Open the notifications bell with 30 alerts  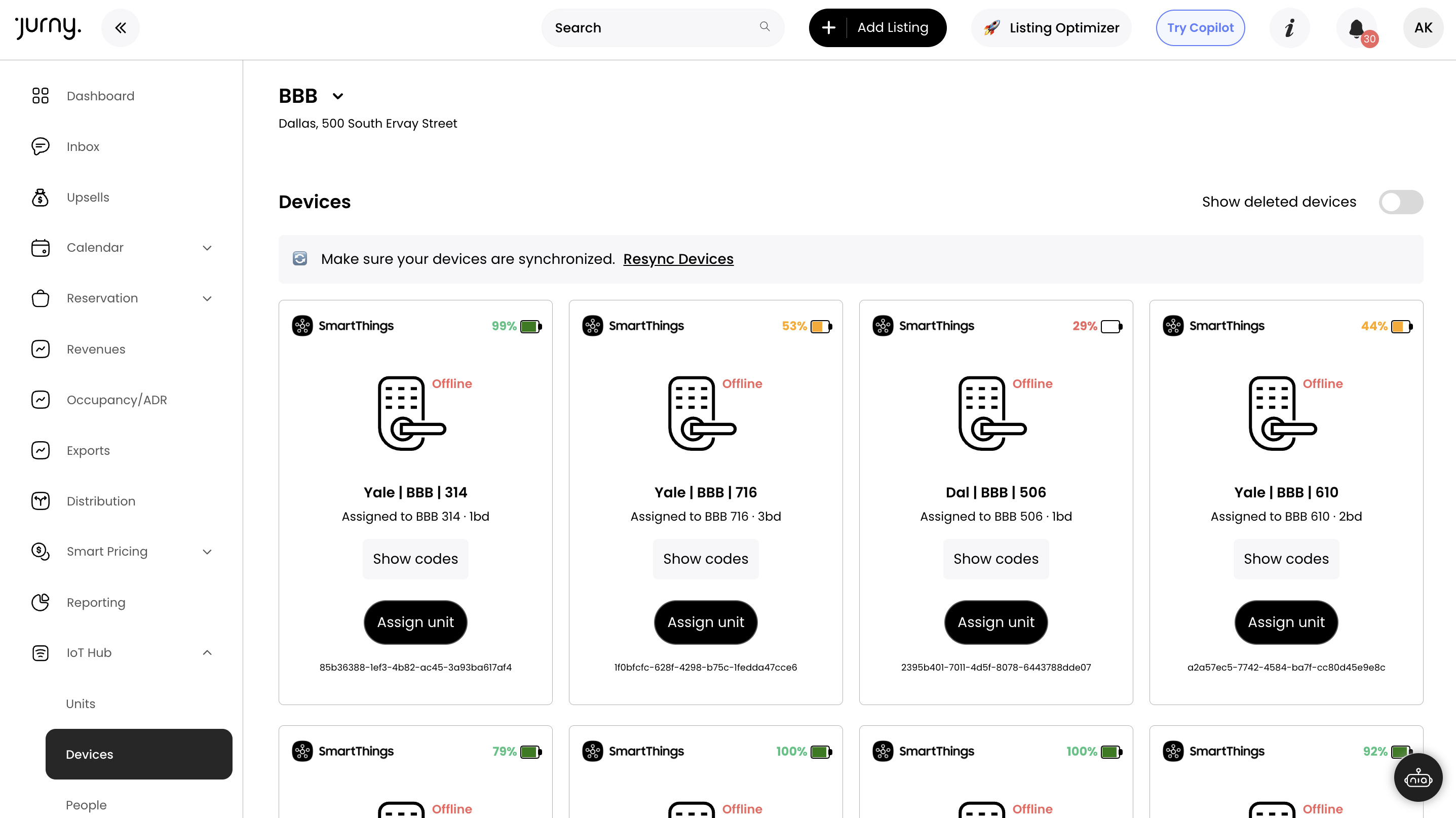pyautogui.click(x=1357, y=28)
